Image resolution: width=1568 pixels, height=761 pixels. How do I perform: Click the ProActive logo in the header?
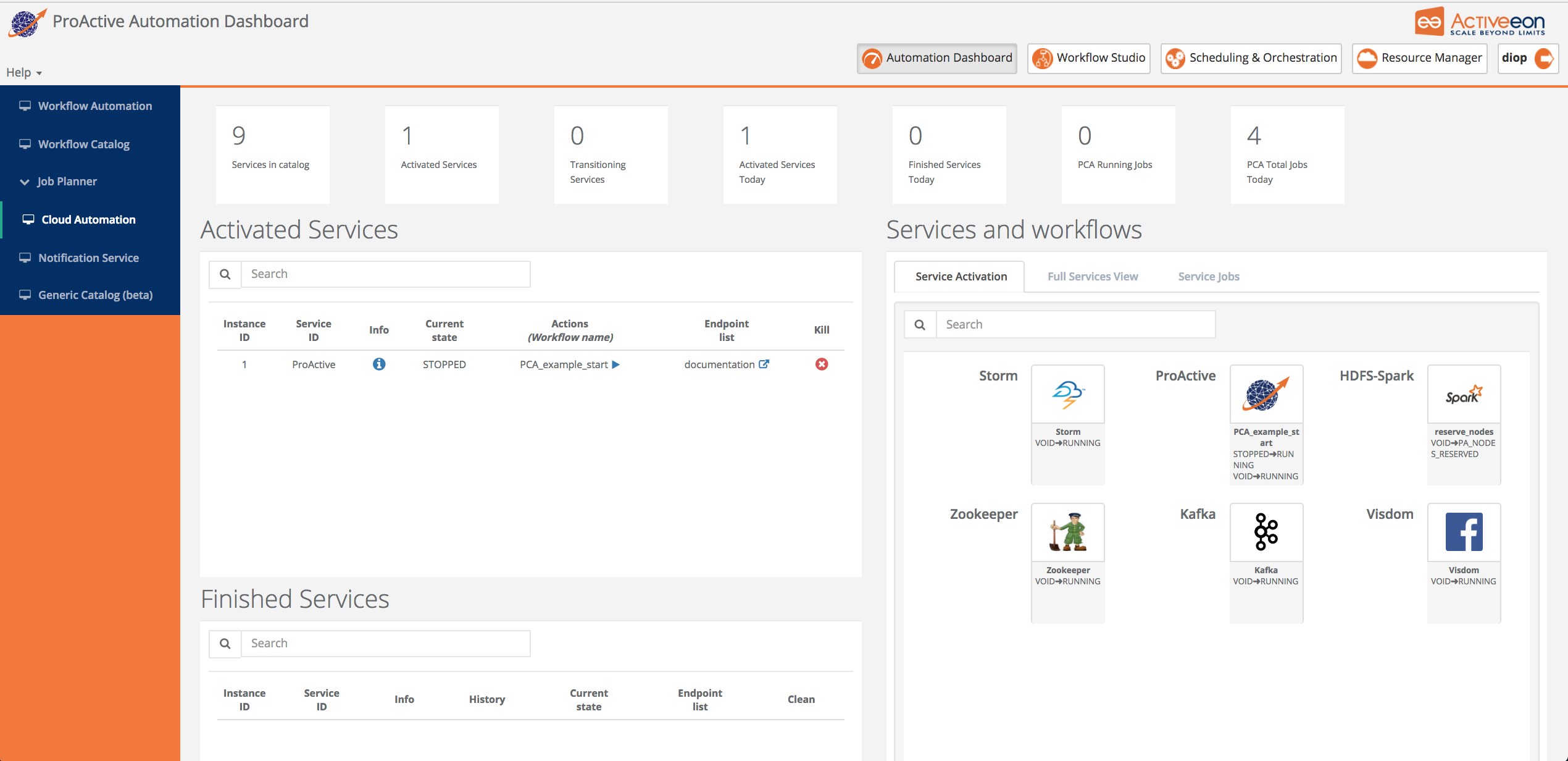(27, 23)
